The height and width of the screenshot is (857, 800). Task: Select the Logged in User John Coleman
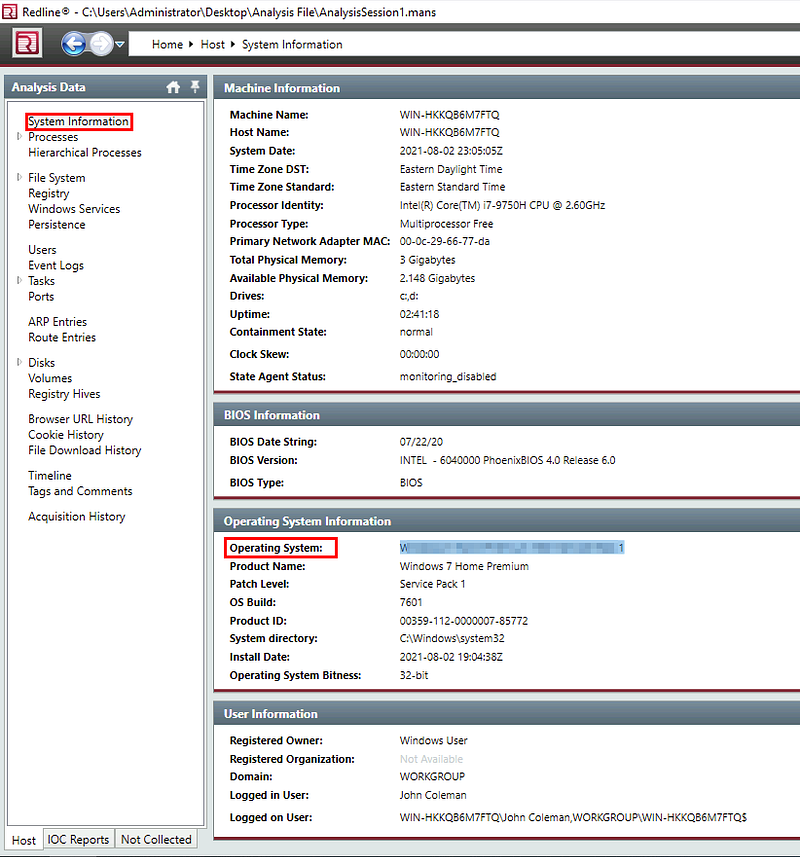pos(433,795)
